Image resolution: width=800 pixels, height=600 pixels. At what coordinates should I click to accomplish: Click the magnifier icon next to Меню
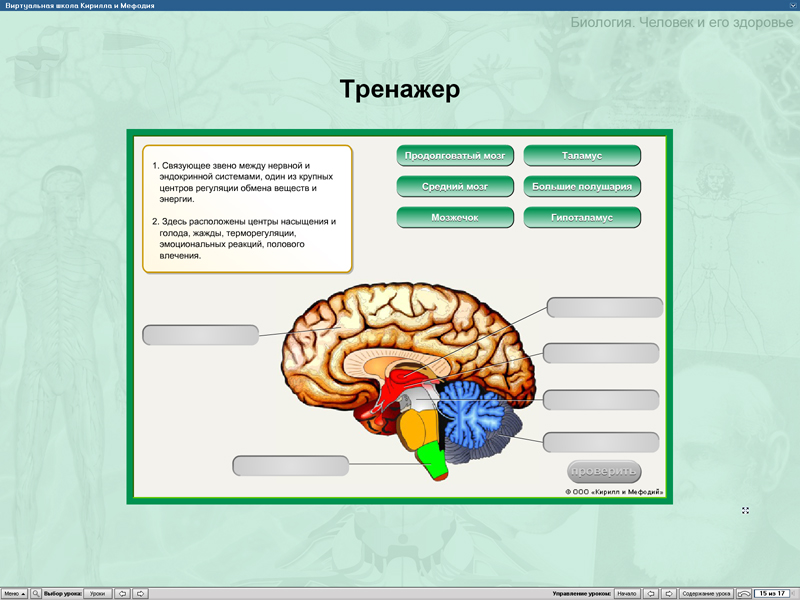[36, 593]
